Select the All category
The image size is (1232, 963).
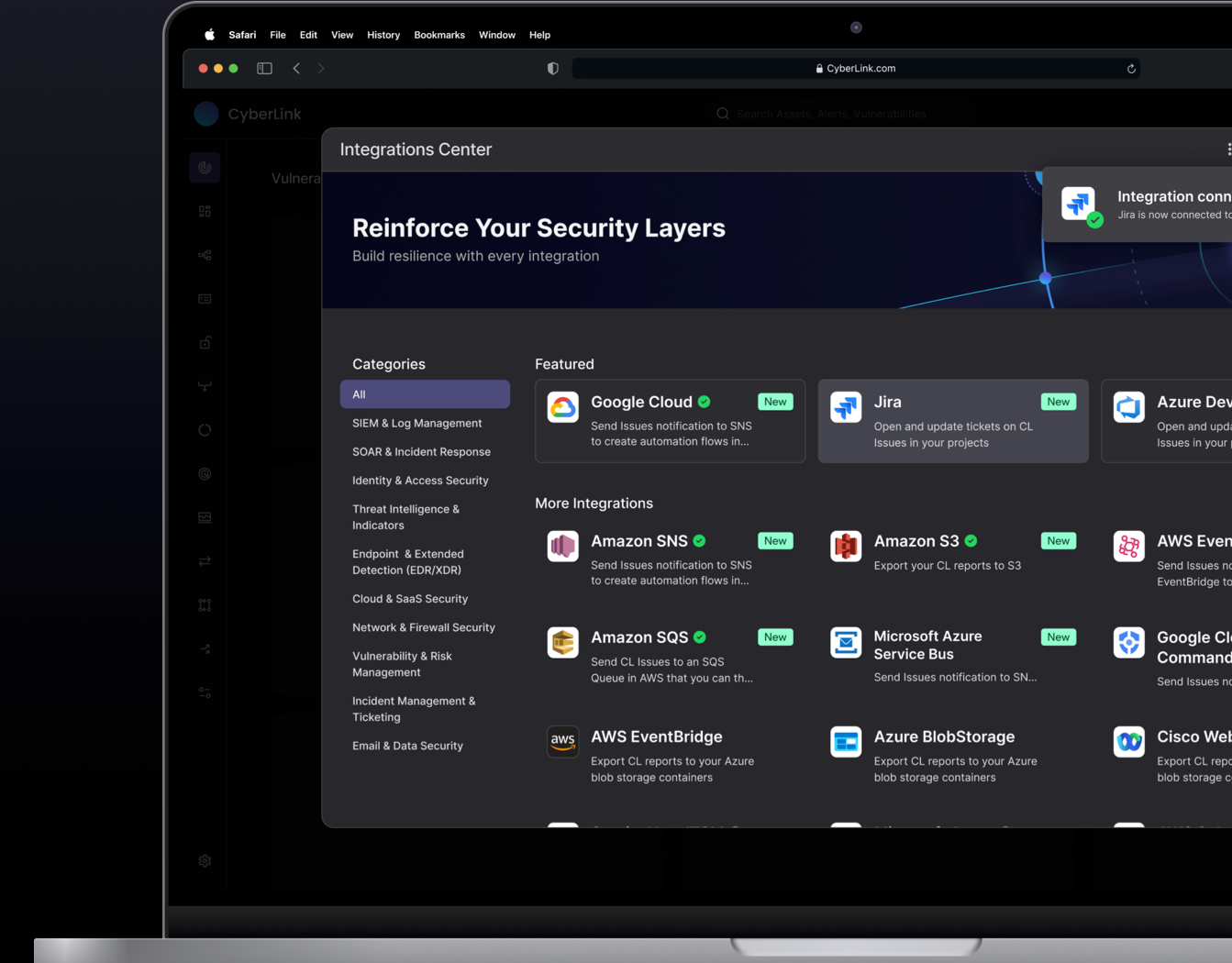coord(425,394)
